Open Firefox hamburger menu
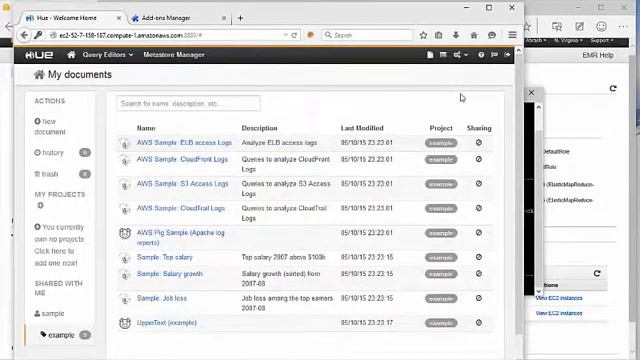640x360 pixels. click(512, 35)
